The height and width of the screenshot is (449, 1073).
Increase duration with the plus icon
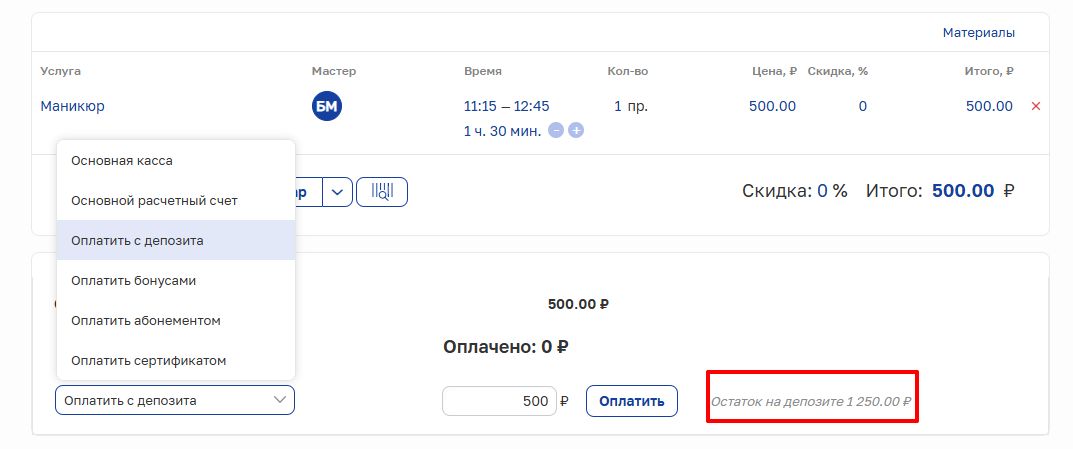[576, 131]
